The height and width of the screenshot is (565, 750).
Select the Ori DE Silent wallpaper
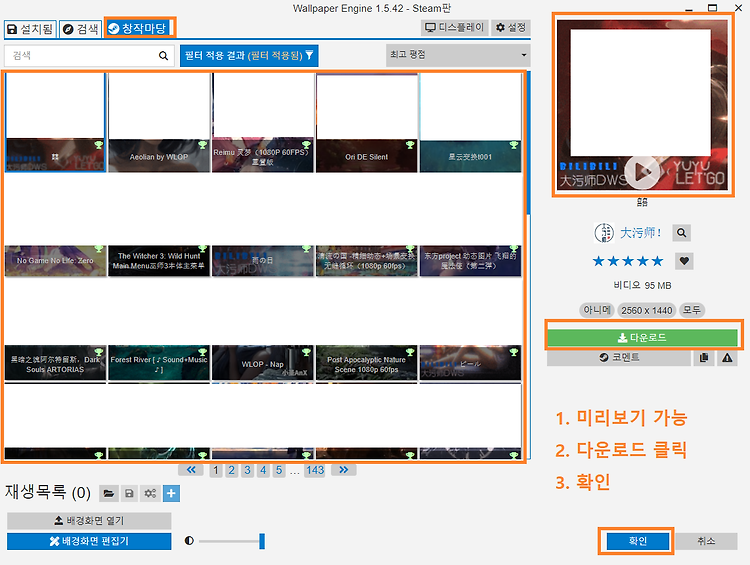(x=366, y=122)
